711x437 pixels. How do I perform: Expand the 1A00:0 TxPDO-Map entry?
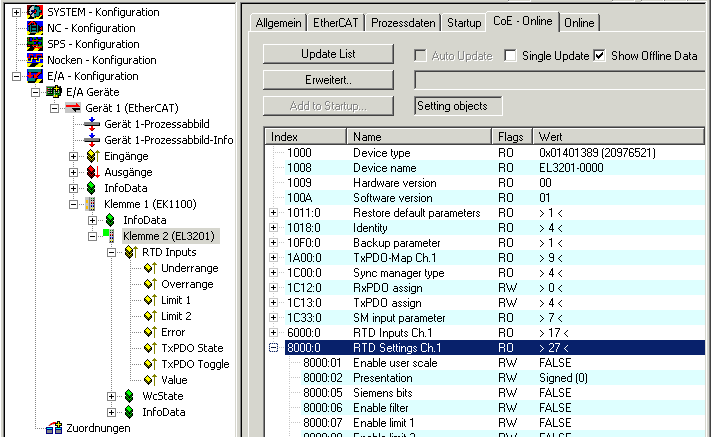click(x=273, y=257)
